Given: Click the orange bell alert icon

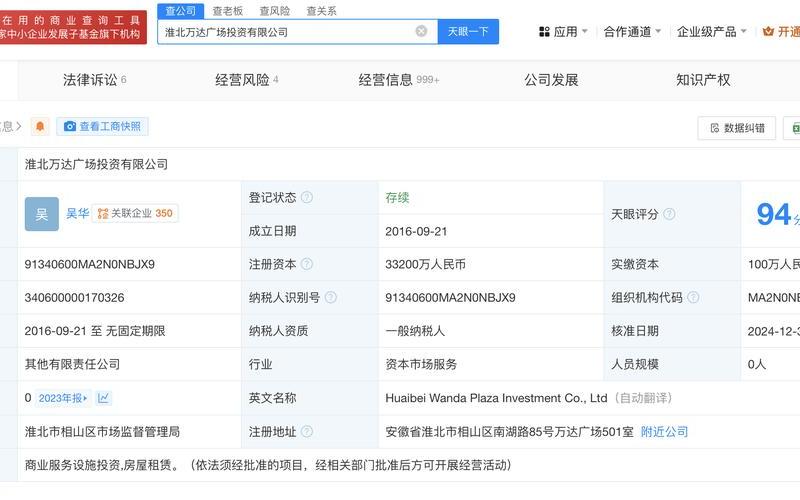Looking at the screenshot, I should pyautogui.click(x=40, y=126).
